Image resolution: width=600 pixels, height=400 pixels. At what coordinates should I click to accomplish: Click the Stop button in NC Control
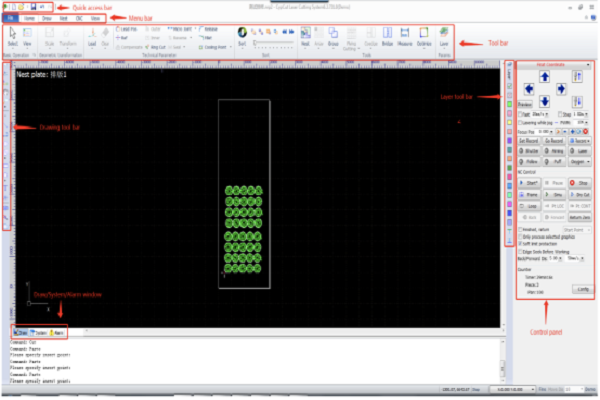pyautogui.click(x=579, y=183)
